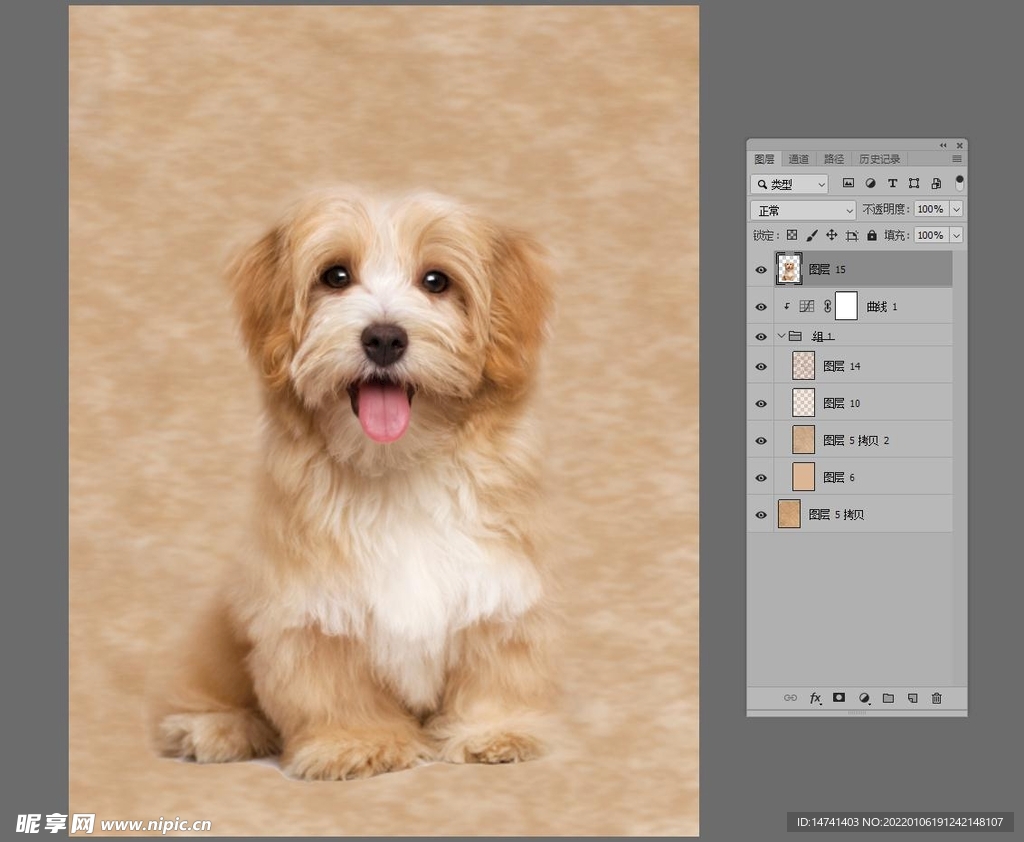This screenshot has width=1024, height=842.
Task: Hide 图层 14 layer
Action: (761, 366)
